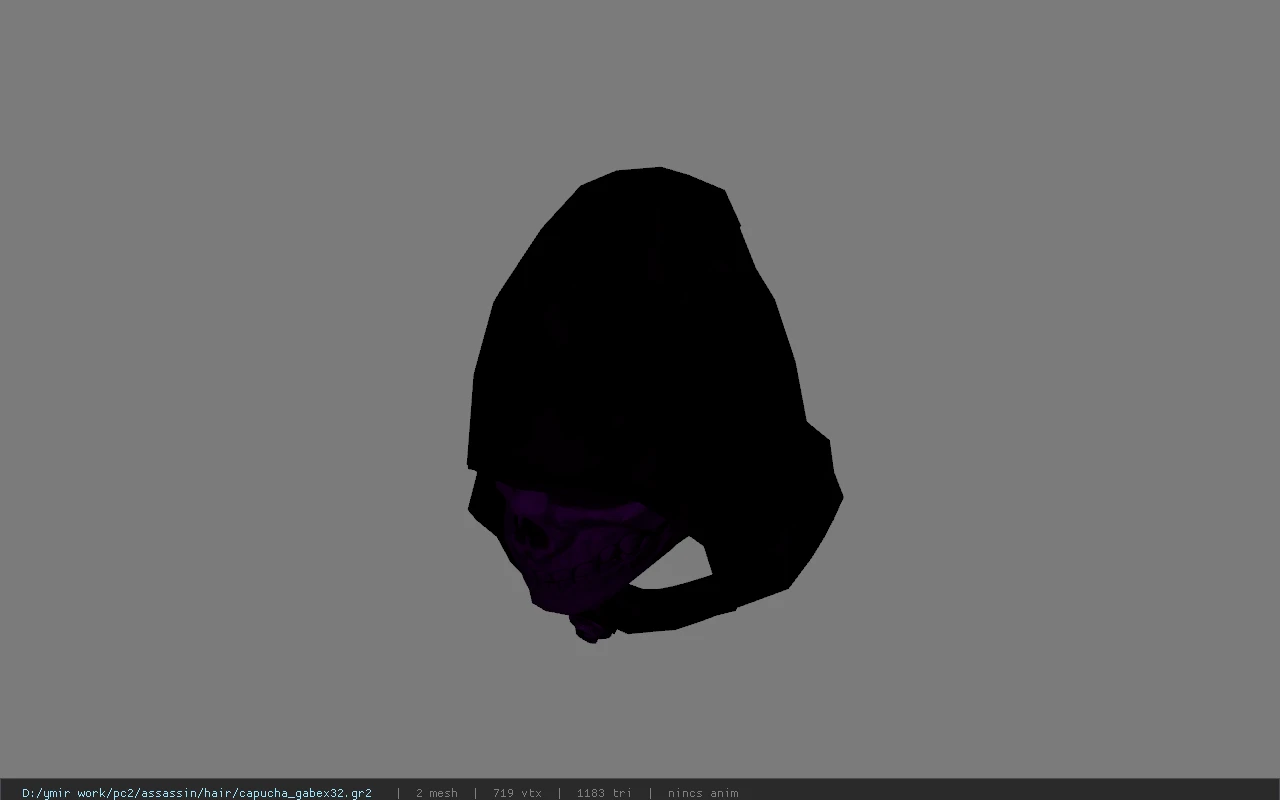The height and width of the screenshot is (800, 1280).
Task: Click the file path capucha_gabex32.gr2 in status bar
Action: pos(197,793)
